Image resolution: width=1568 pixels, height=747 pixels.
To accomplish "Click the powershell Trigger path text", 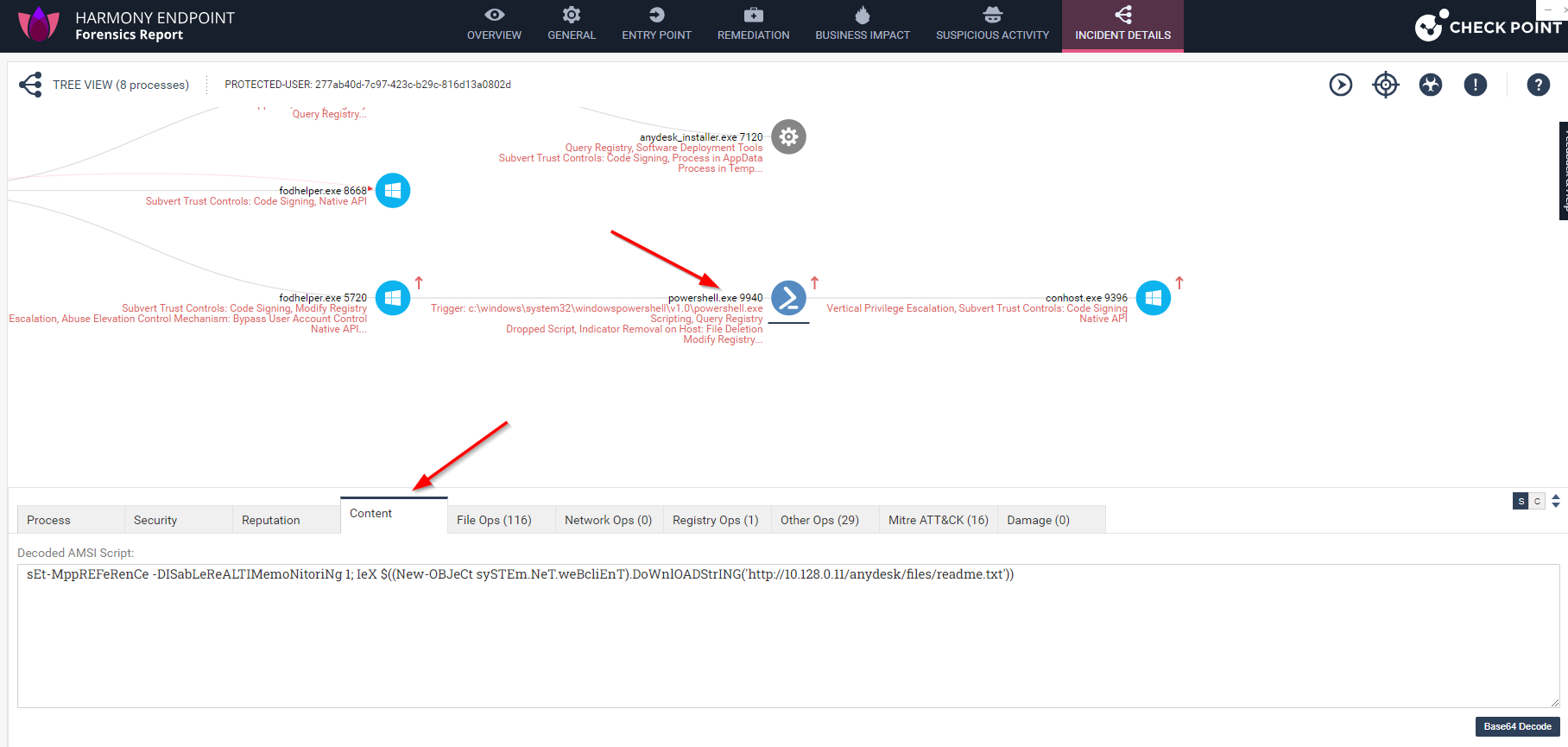I will click(x=597, y=308).
